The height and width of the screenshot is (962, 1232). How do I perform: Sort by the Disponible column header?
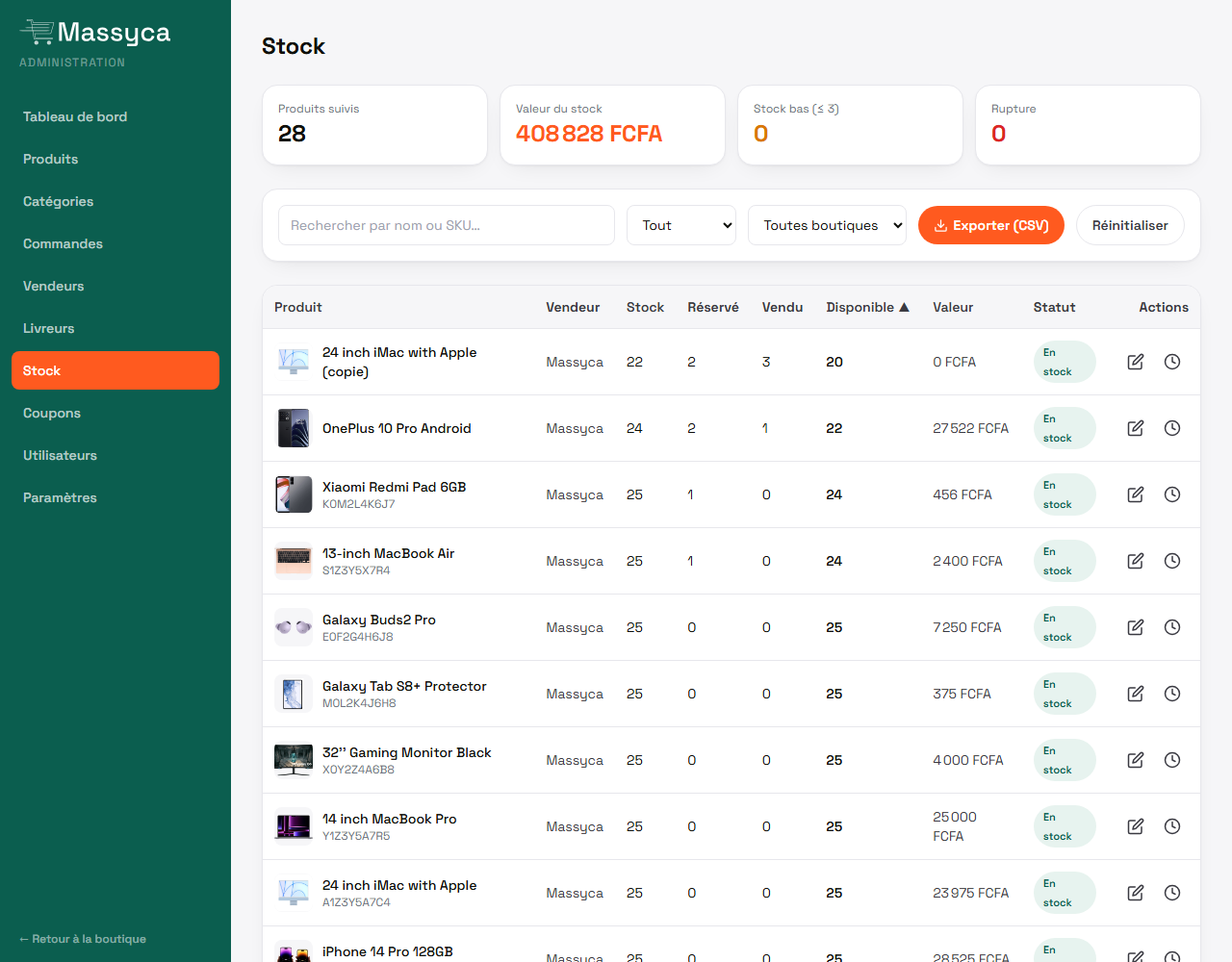(867, 307)
